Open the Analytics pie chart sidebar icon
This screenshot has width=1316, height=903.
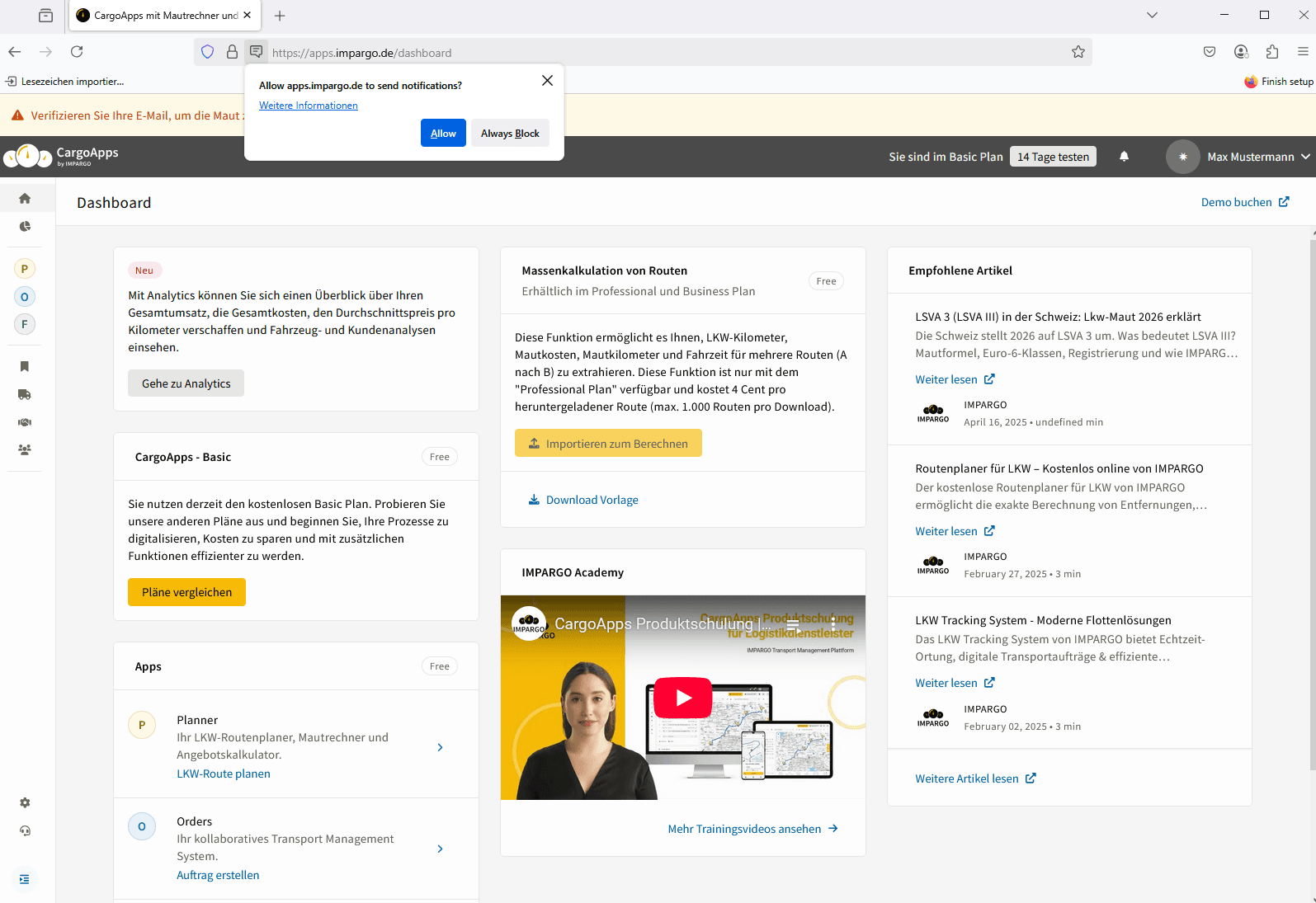tap(25, 226)
